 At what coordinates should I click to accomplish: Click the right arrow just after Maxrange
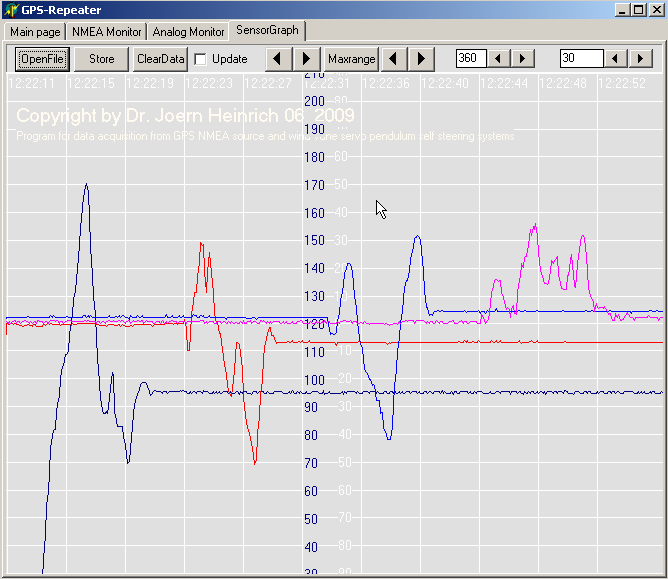point(421,59)
